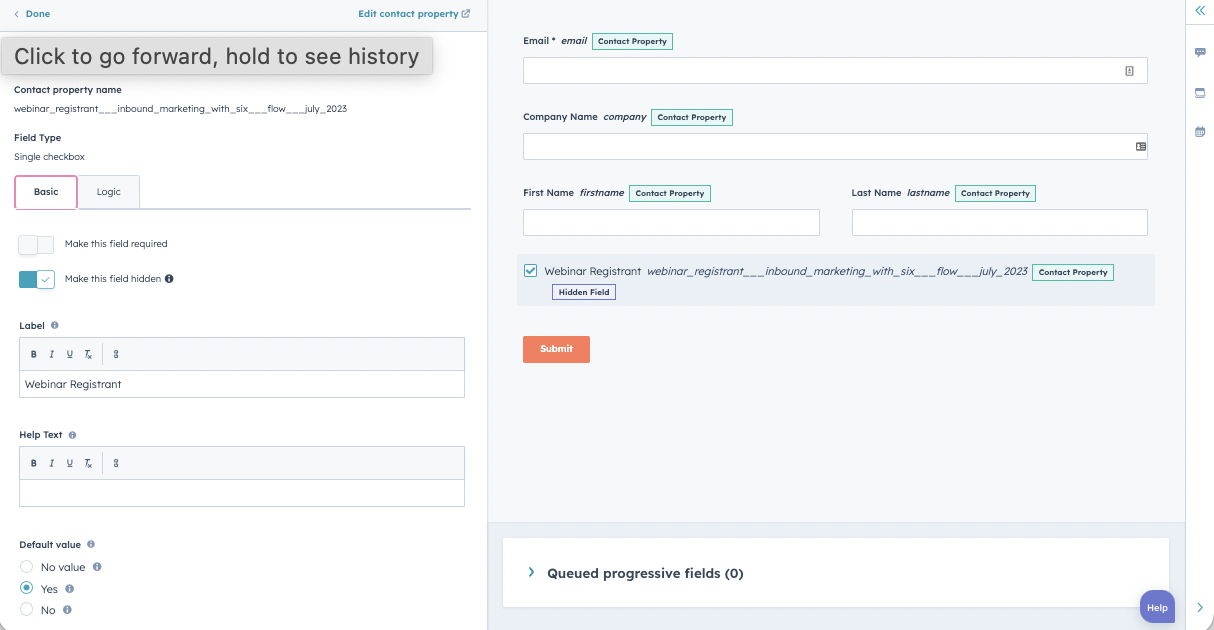Open the comments icon in right sidebar
The width and height of the screenshot is (1214, 630).
(1200, 52)
